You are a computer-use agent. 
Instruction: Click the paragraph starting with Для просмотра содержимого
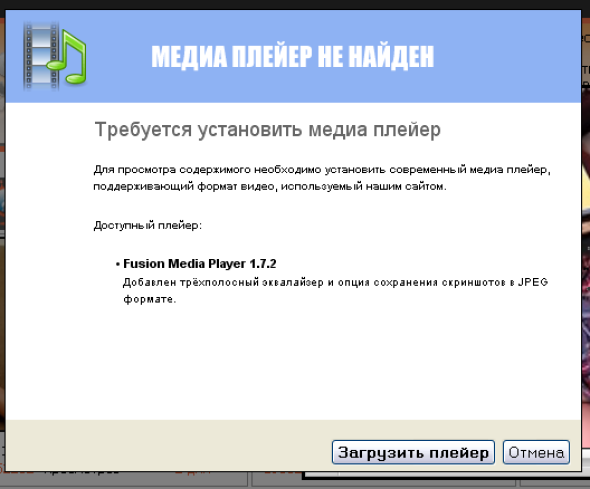coord(322,178)
